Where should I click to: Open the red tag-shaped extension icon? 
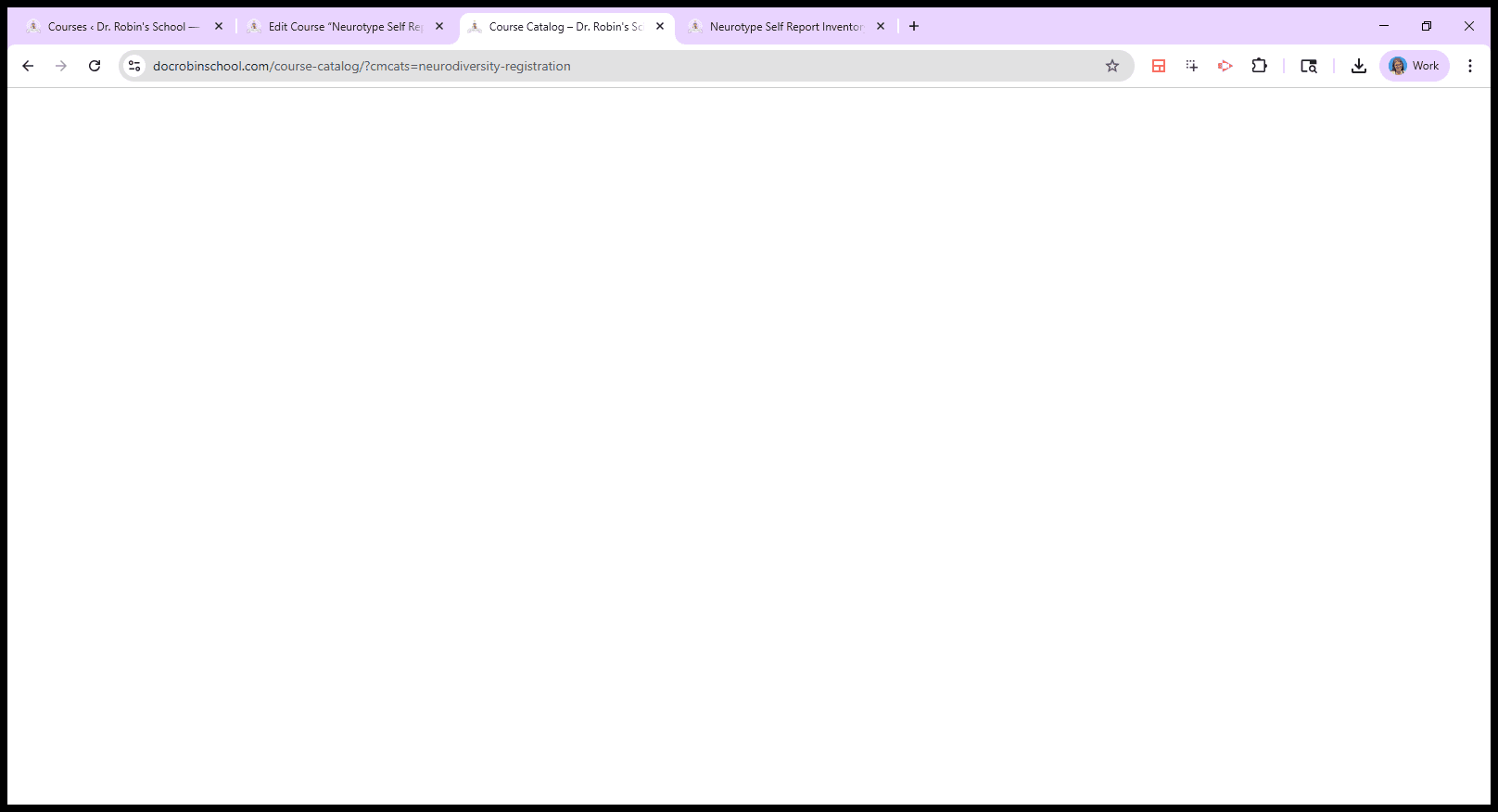click(x=1225, y=66)
